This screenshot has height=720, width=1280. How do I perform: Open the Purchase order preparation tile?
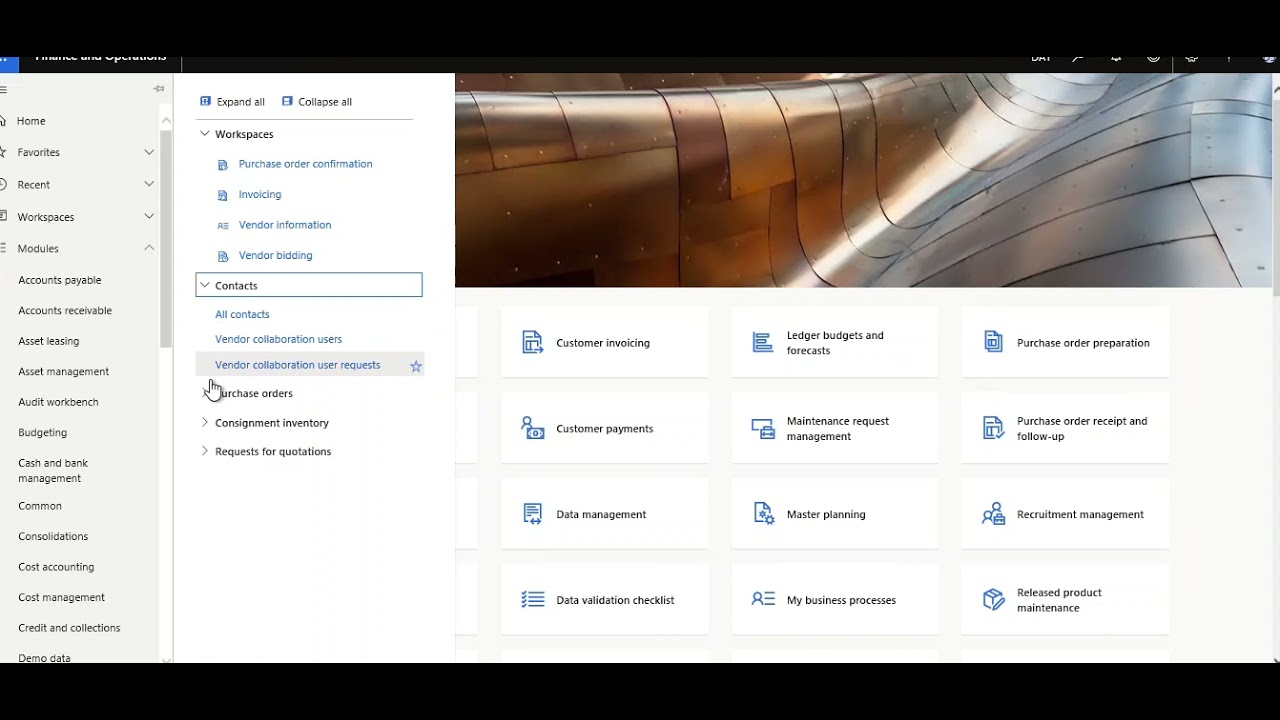[1065, 342]
